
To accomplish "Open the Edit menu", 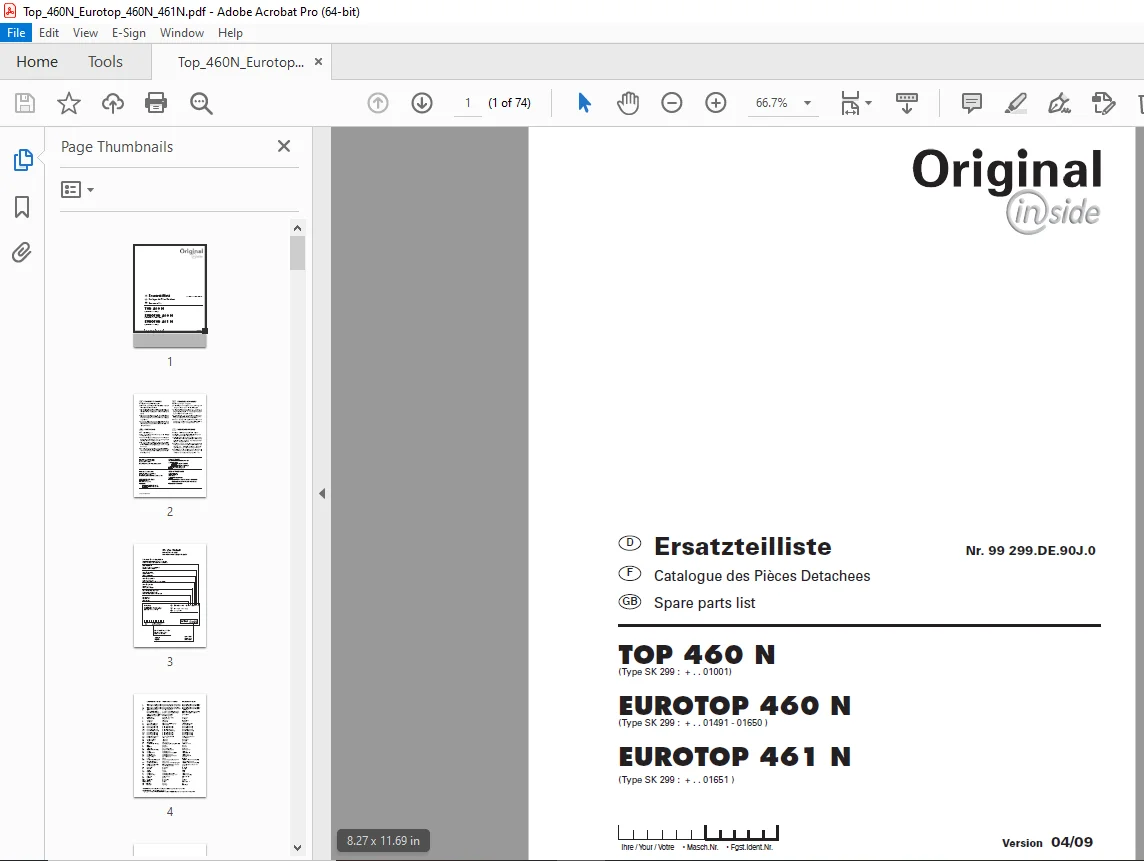I will 49,33.
